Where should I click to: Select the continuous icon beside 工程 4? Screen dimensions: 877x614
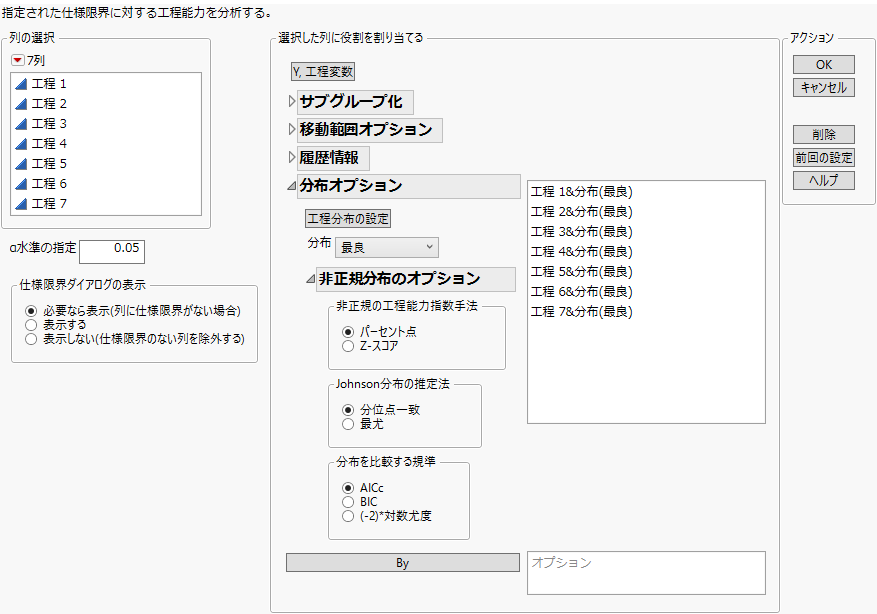point(22,144)
